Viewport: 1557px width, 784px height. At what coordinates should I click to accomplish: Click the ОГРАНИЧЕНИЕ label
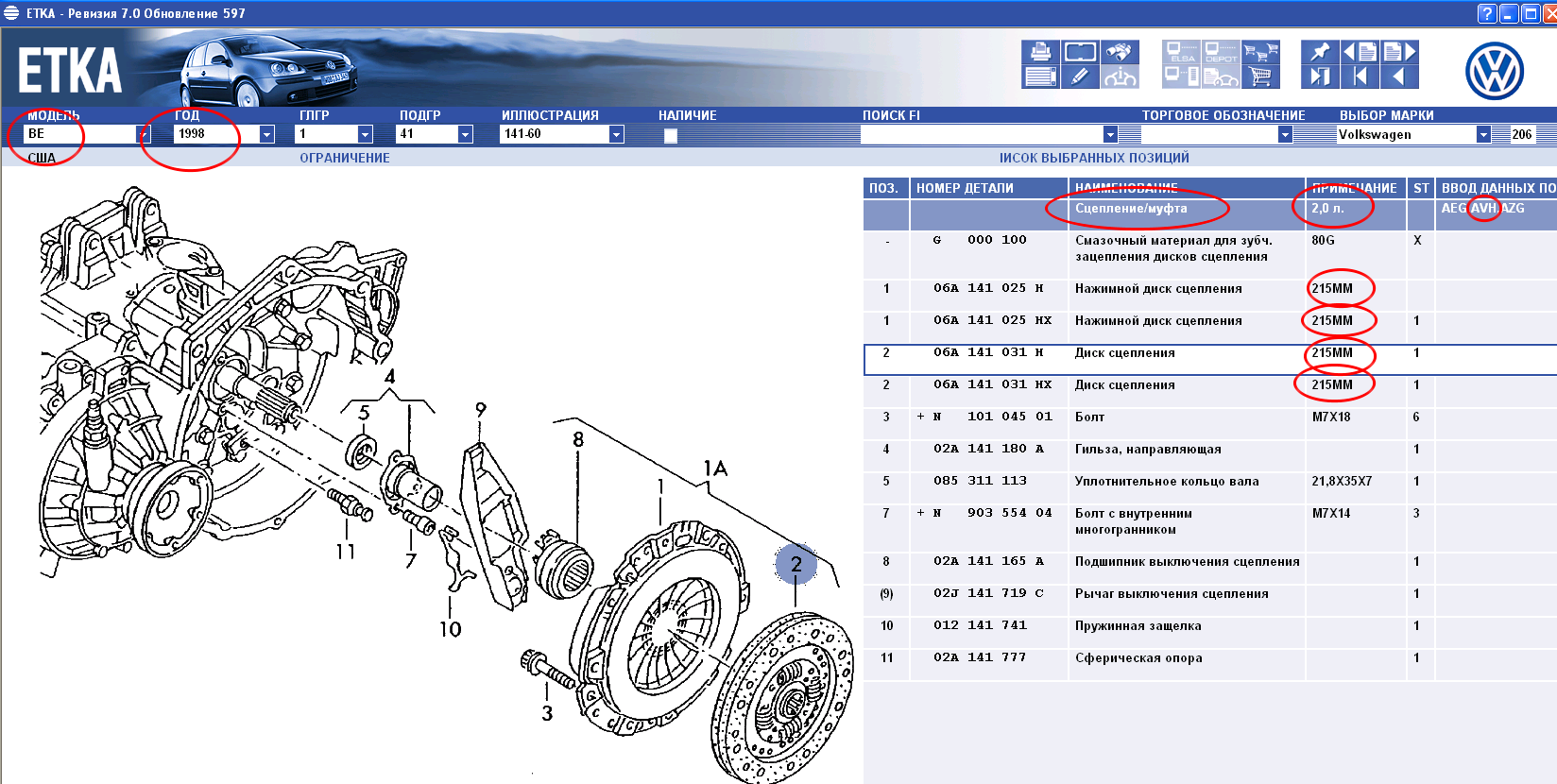tap(345, 158)
